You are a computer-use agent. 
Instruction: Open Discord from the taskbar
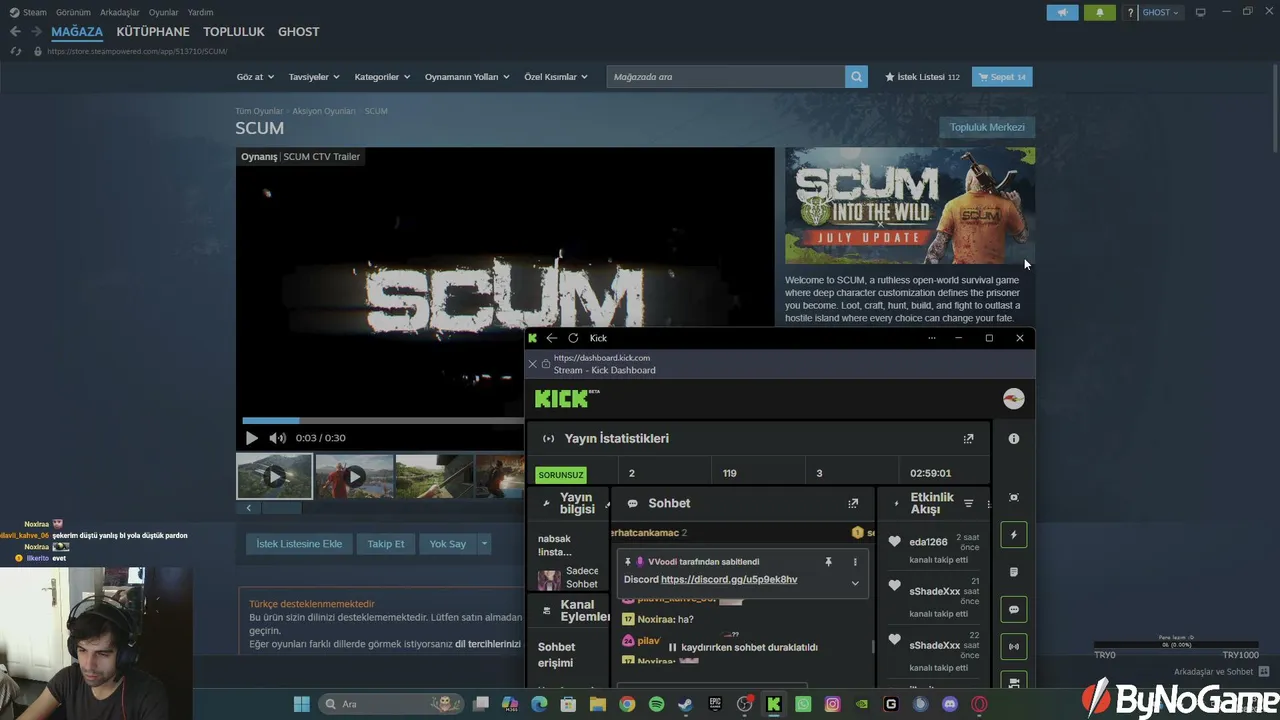(950, 704)
